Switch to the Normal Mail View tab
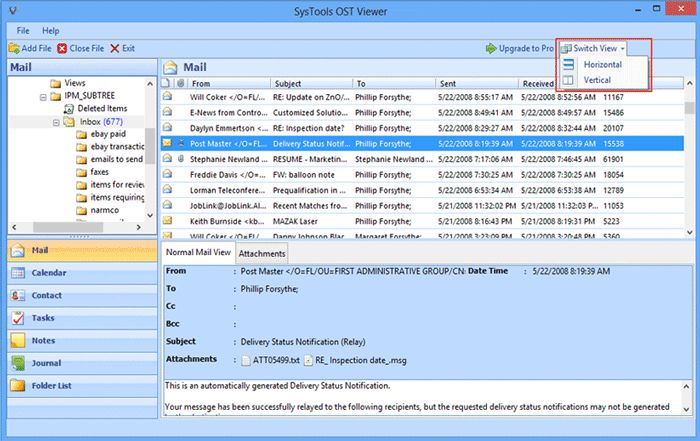The width and height of the screenshot is (700, 441). point(198,252)
